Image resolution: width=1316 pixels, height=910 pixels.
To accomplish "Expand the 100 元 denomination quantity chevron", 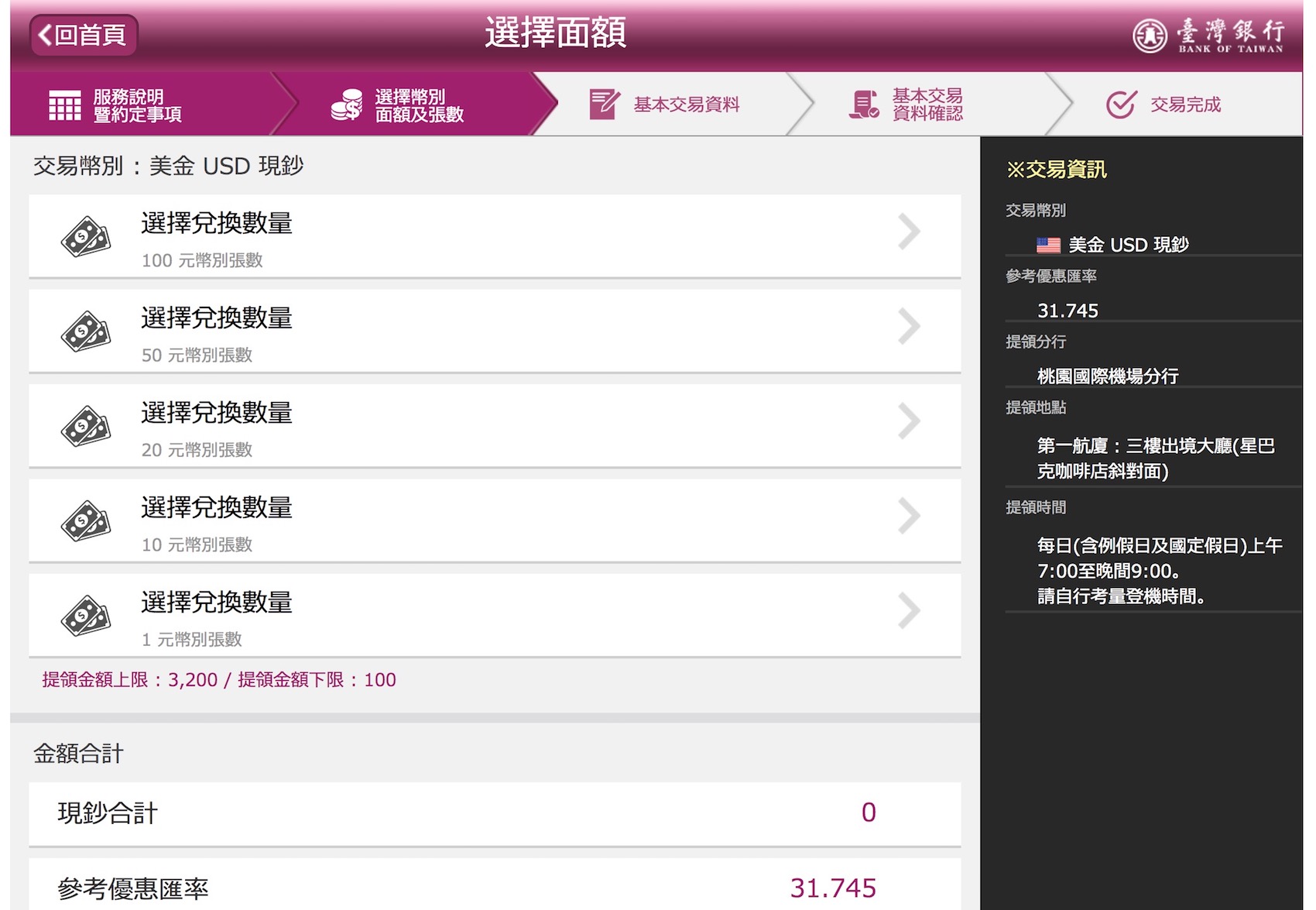I will (x=909, y=232).
